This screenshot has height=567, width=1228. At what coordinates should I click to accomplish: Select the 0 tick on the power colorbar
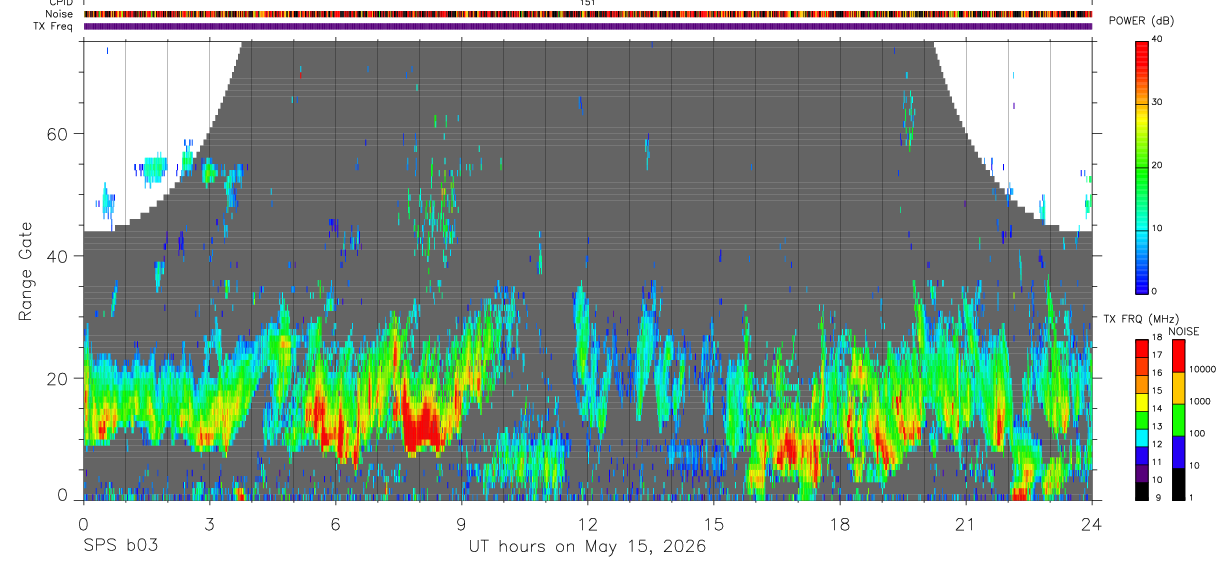1154,291
